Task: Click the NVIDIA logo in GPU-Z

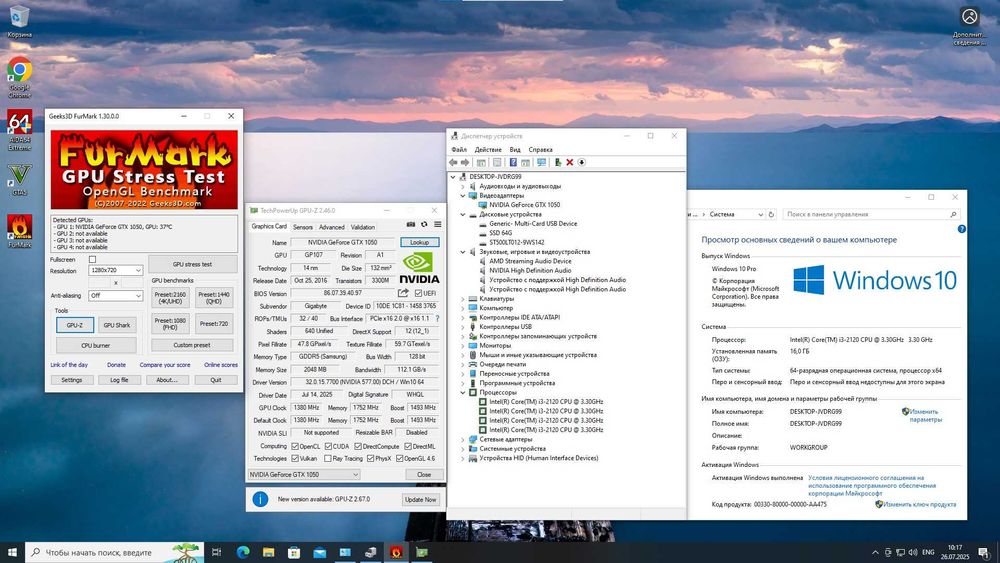Action: [419, 268]
